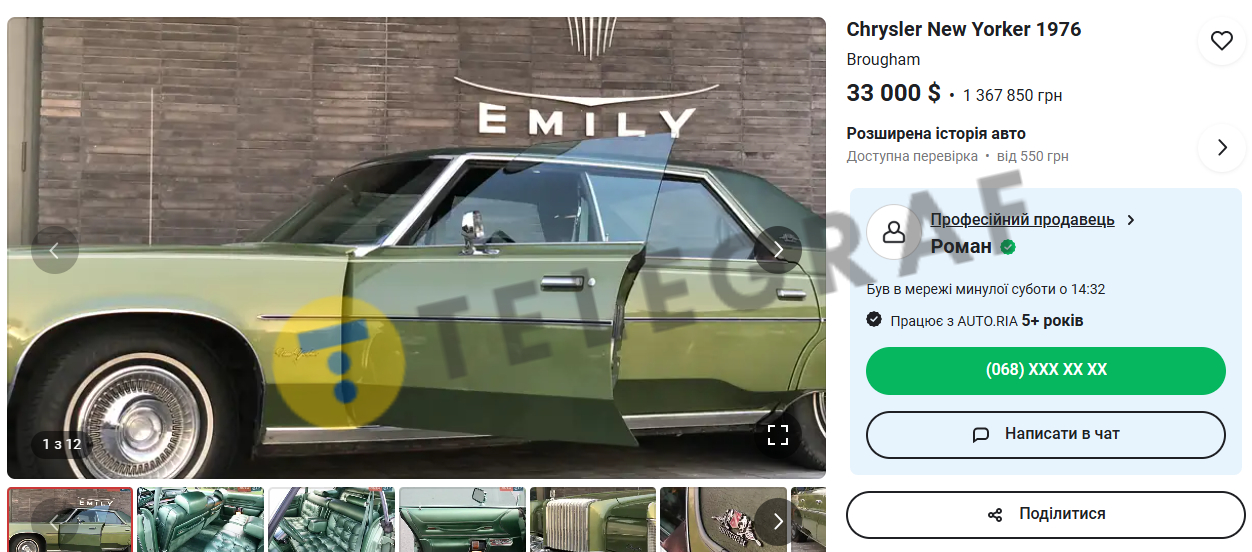Select the chrome grille thumbnail

tap(593, 520)
